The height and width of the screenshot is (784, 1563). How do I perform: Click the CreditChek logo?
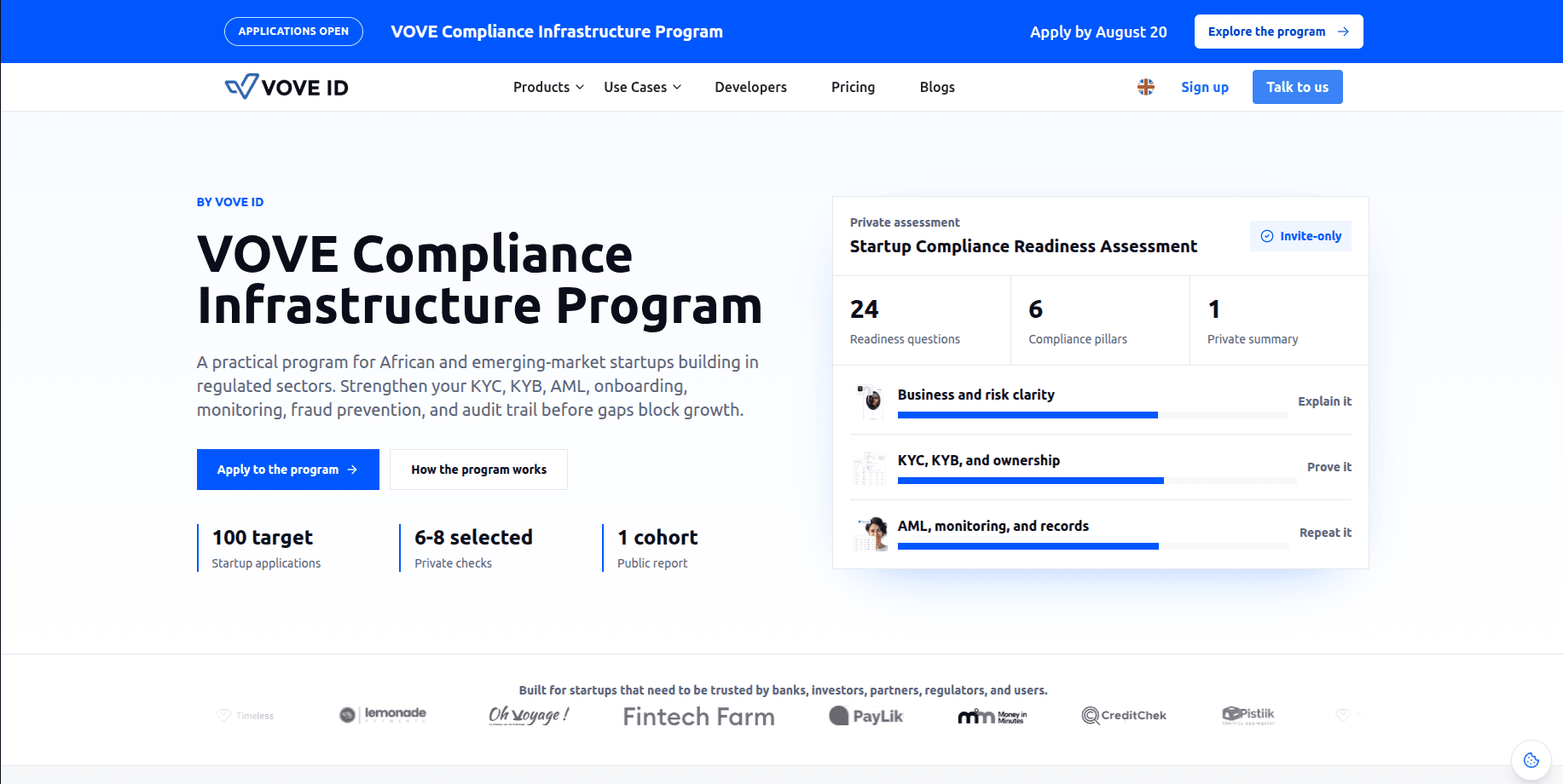[x=1124, y=715]
